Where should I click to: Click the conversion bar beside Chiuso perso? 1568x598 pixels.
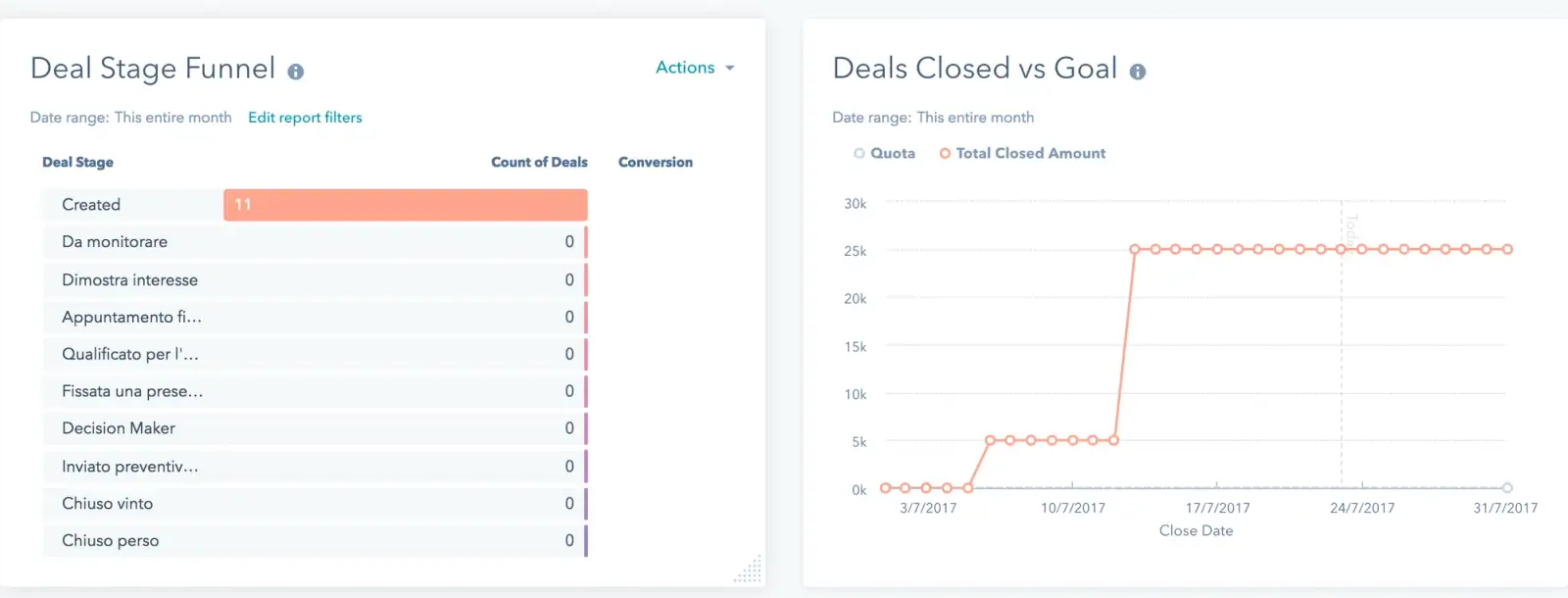click(x=586, y=540)
